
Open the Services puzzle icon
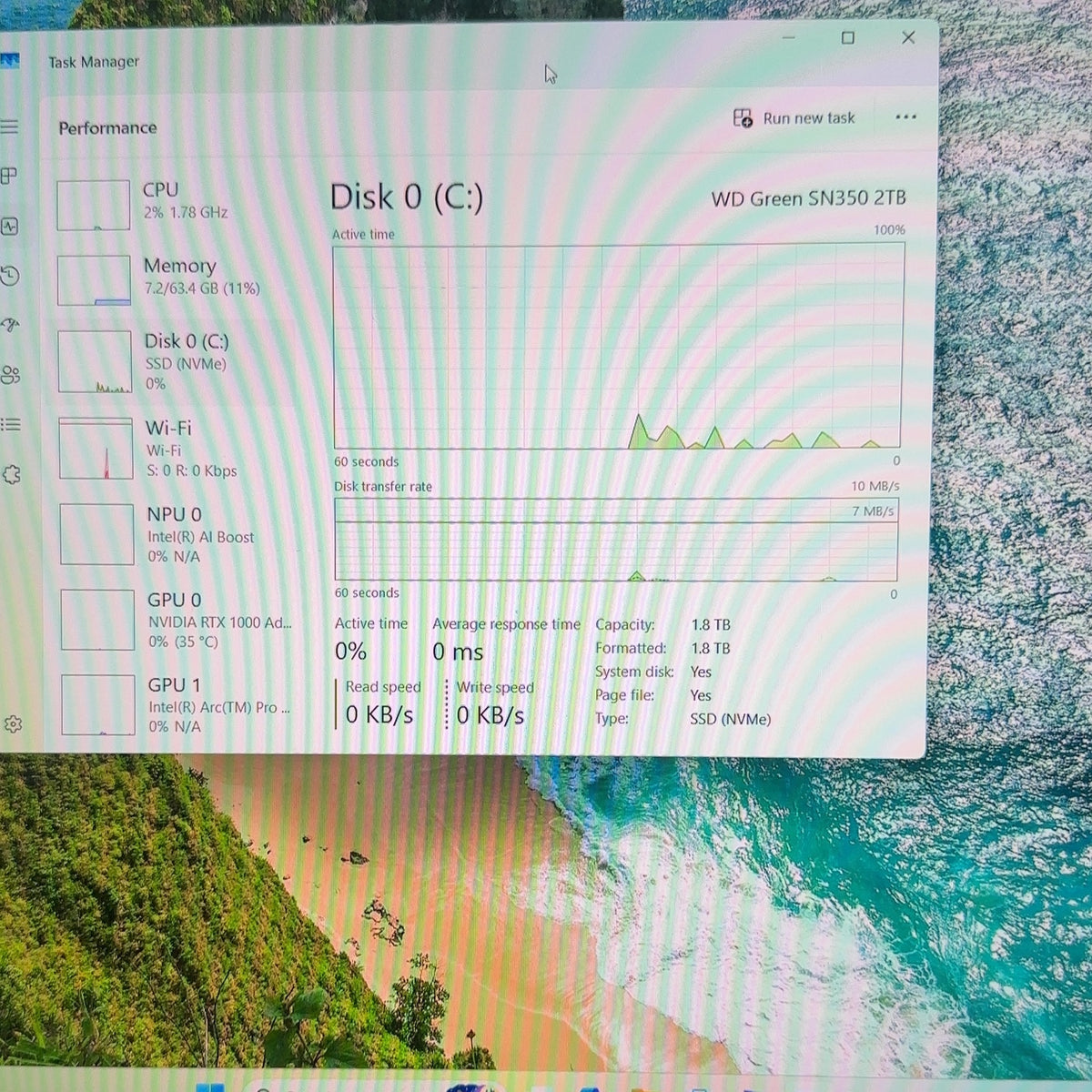coord(11,474)
